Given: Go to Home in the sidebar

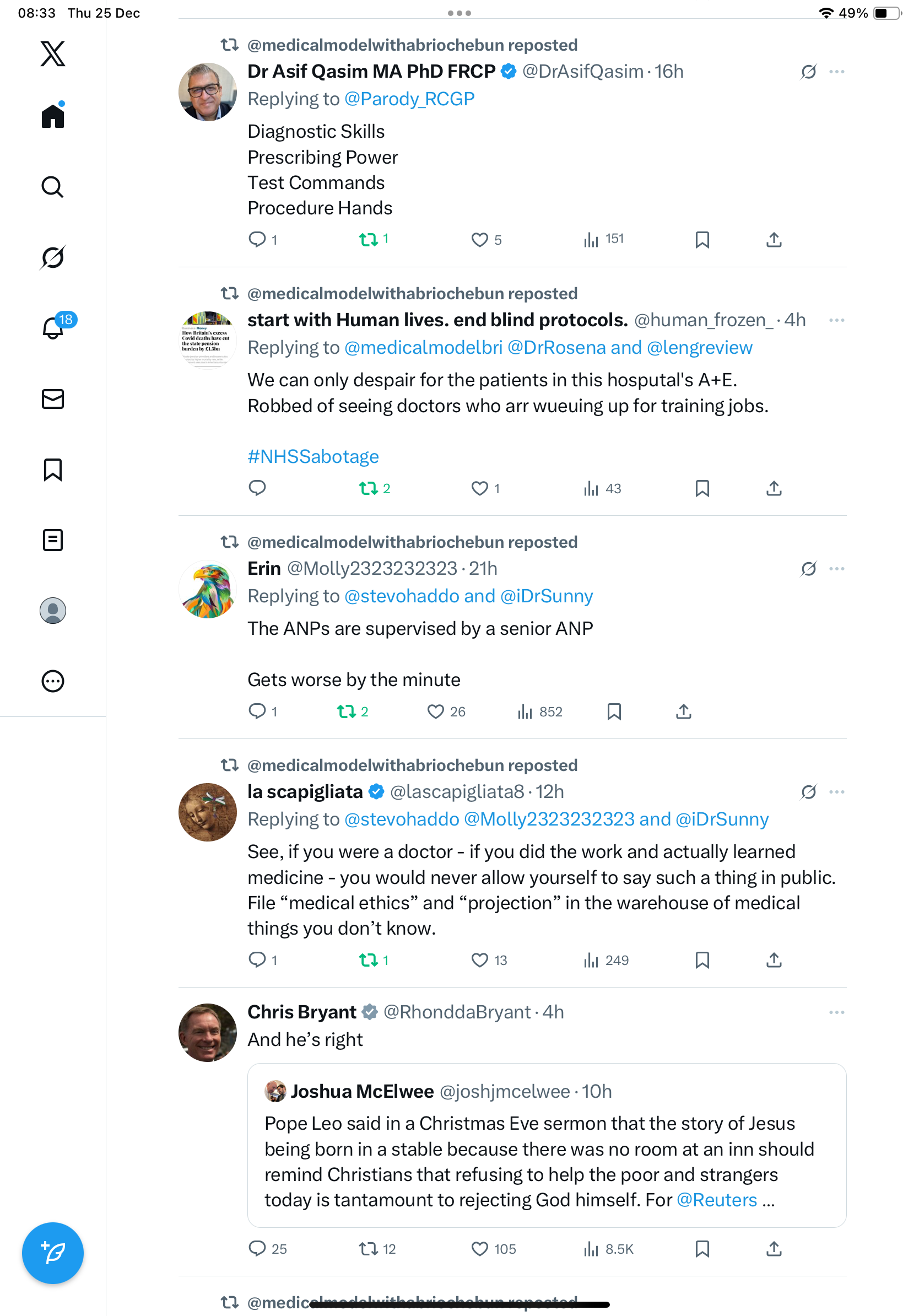Looking at the screenshot, I should pos(53,116).
